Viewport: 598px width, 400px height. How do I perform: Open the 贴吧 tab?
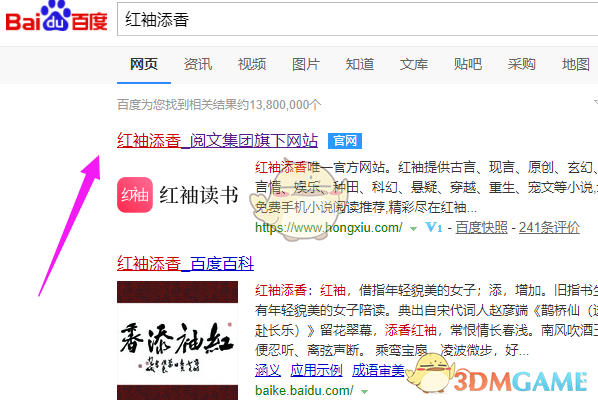coord(468,64)
